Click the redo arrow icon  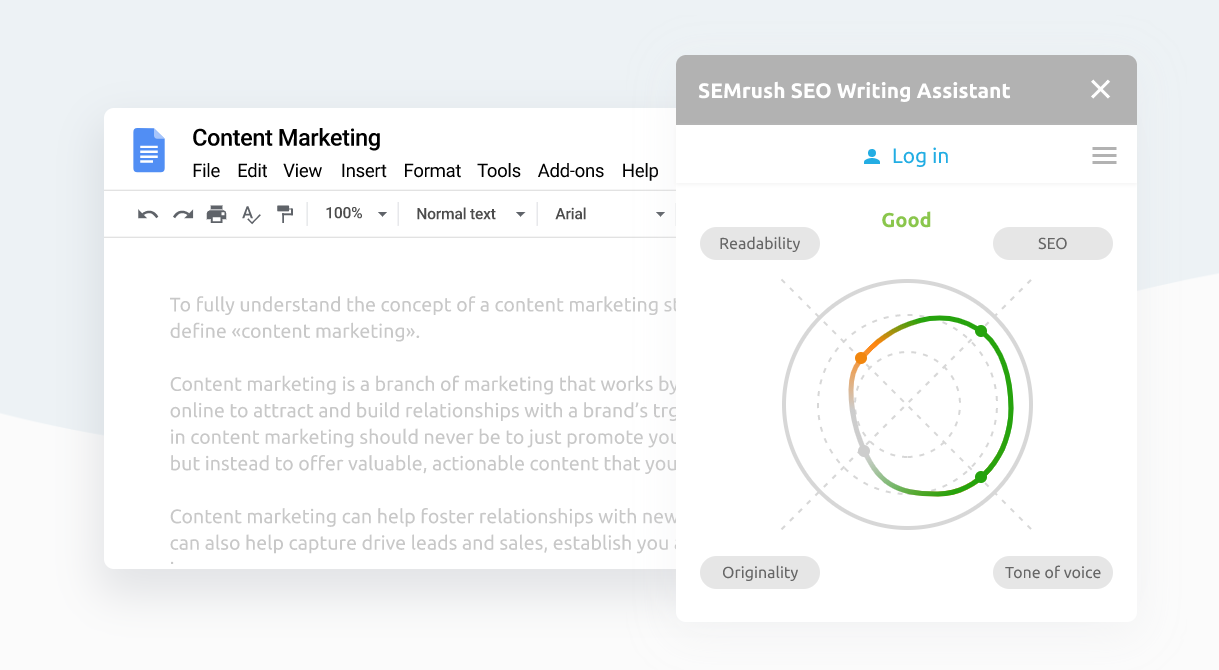[183, 214]
